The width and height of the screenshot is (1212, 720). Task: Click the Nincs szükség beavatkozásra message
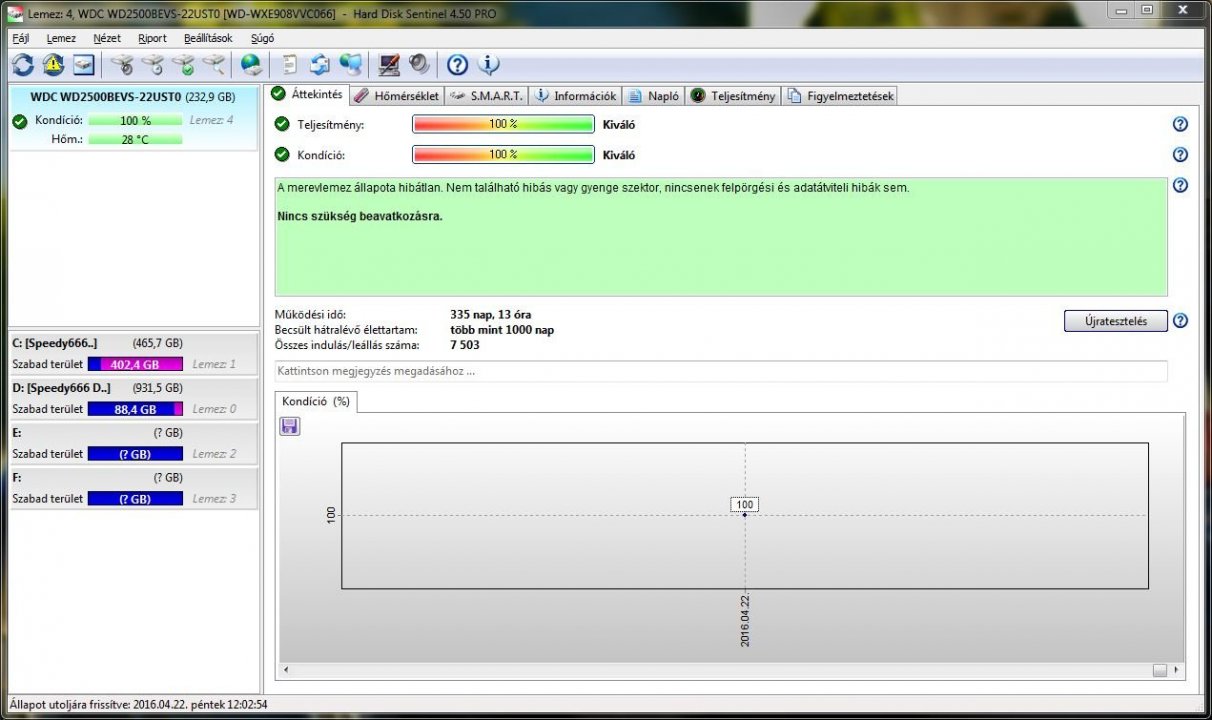360,216
